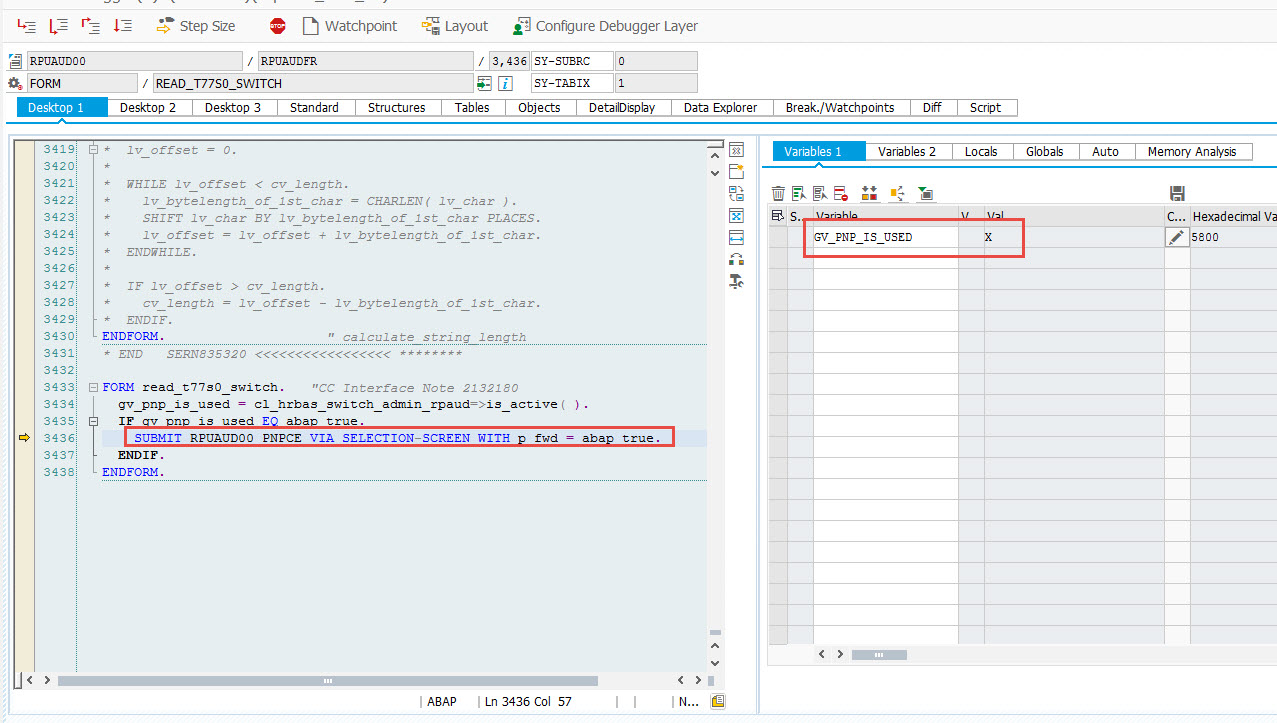This screenshot has width=1277, height=723.
Task: Switch to Desktop 1 tab
Action: pyautogui.click(x=62, y=107)
